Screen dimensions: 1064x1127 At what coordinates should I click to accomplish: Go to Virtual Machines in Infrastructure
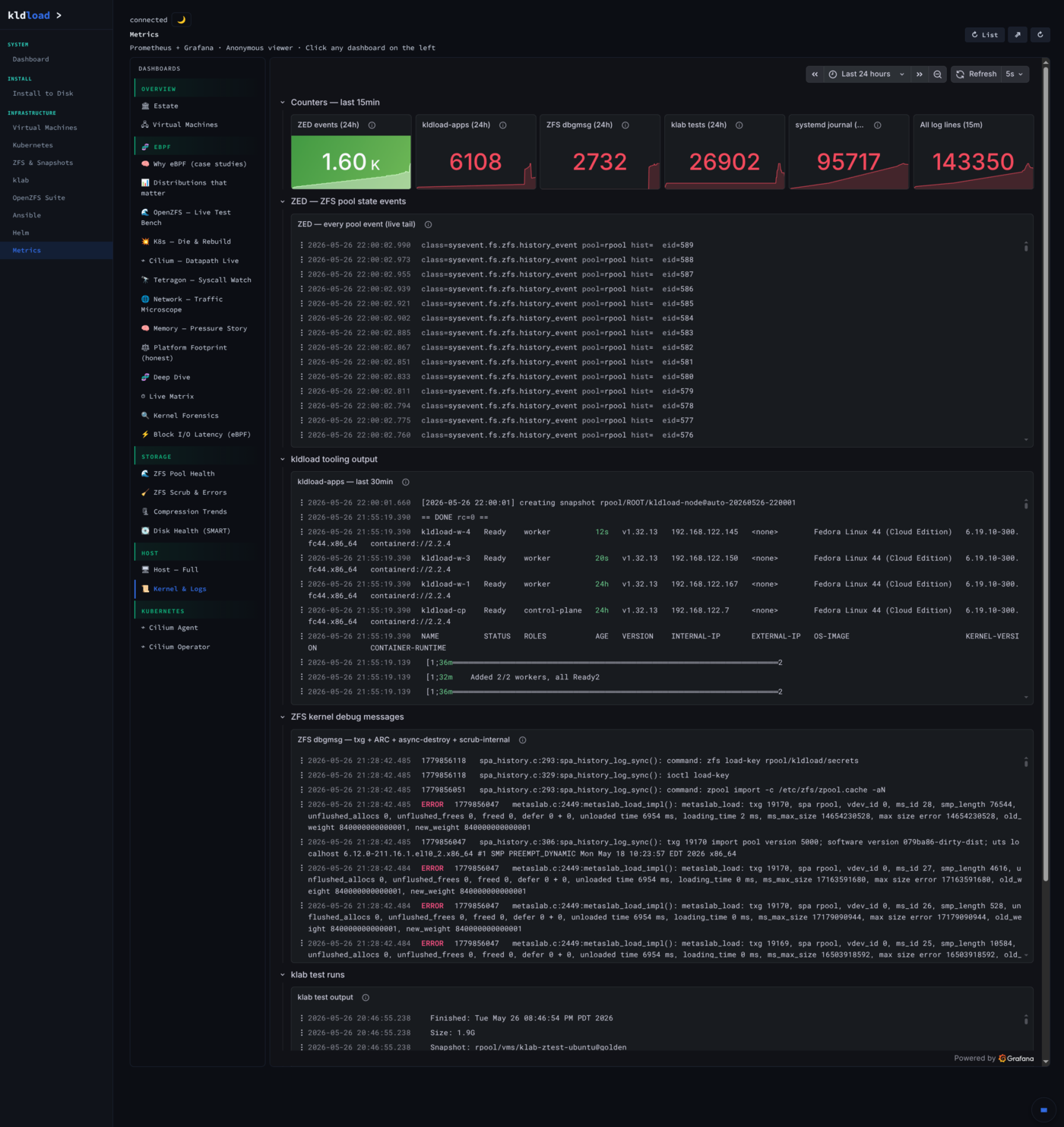point(44,128)
